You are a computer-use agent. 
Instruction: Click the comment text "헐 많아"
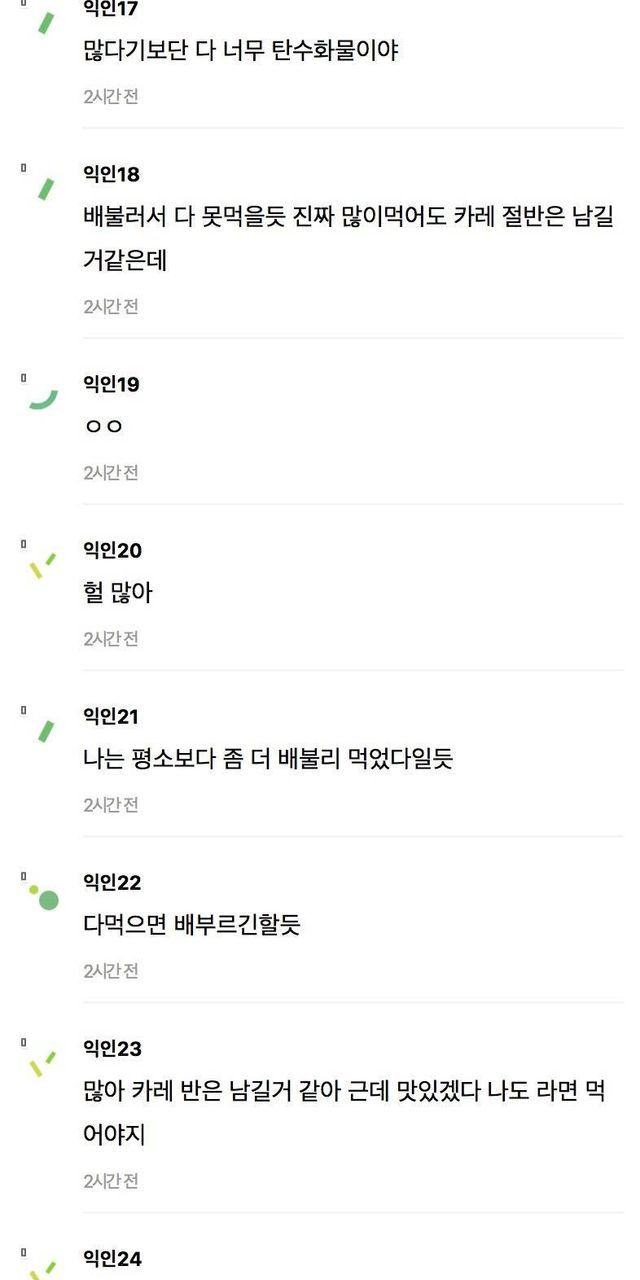pyautogui.click(x=118, y=593)
